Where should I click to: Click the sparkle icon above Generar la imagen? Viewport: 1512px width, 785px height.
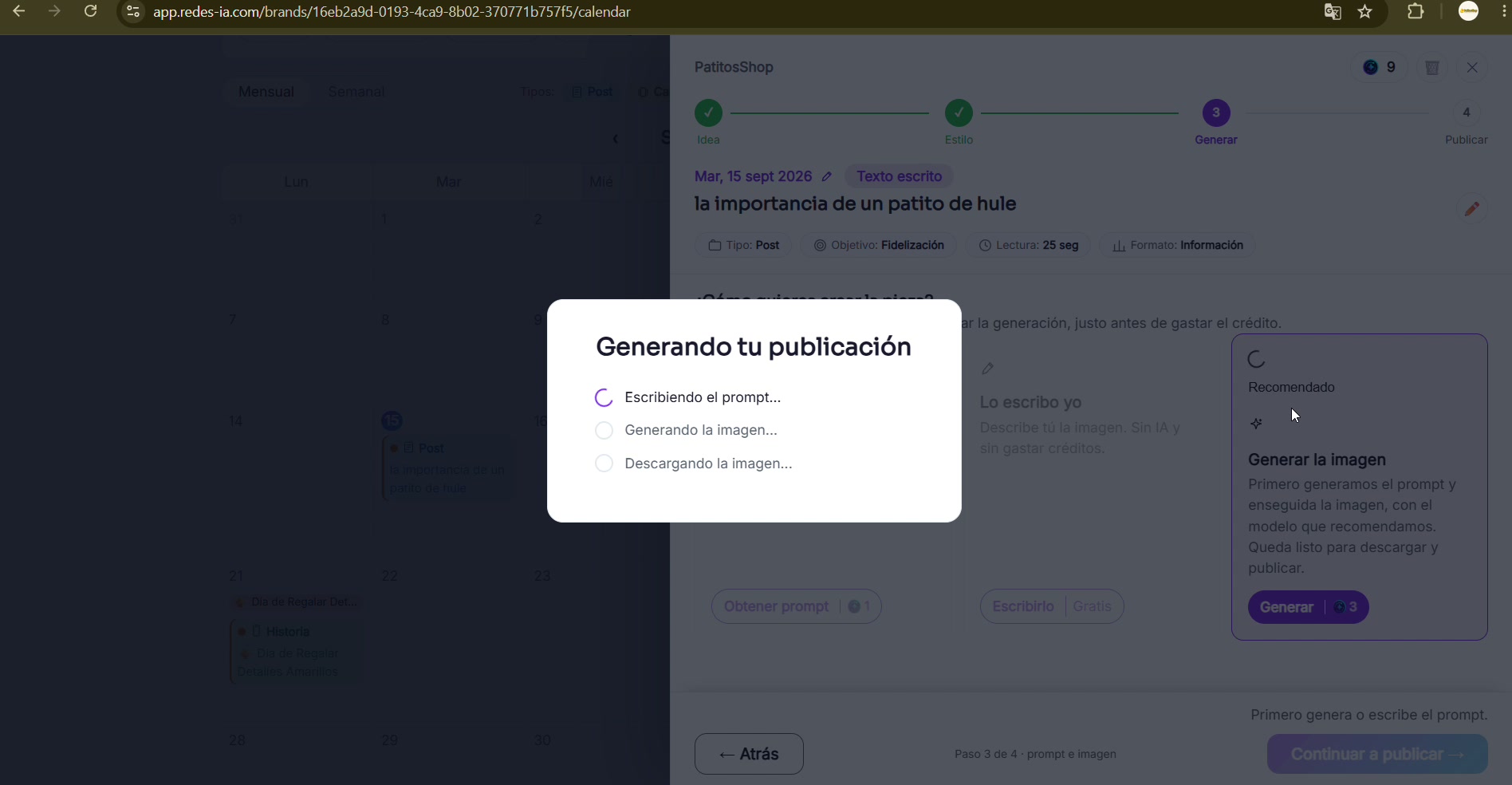pyautogui.click(x=1256, y=424)
